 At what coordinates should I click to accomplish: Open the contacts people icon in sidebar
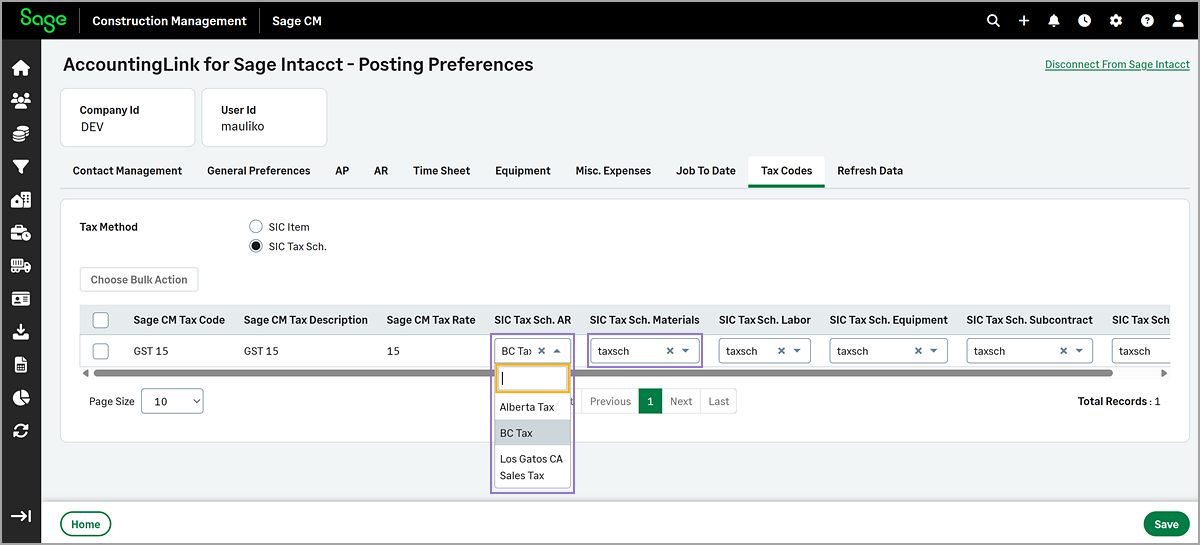click(20, 100)
